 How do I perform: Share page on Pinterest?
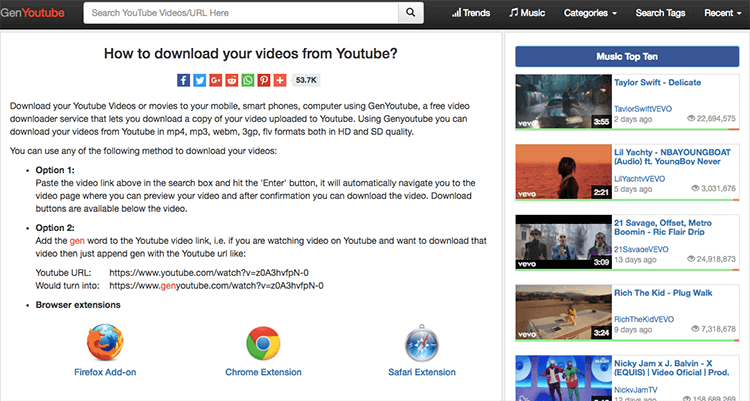(x=264, y=80)
